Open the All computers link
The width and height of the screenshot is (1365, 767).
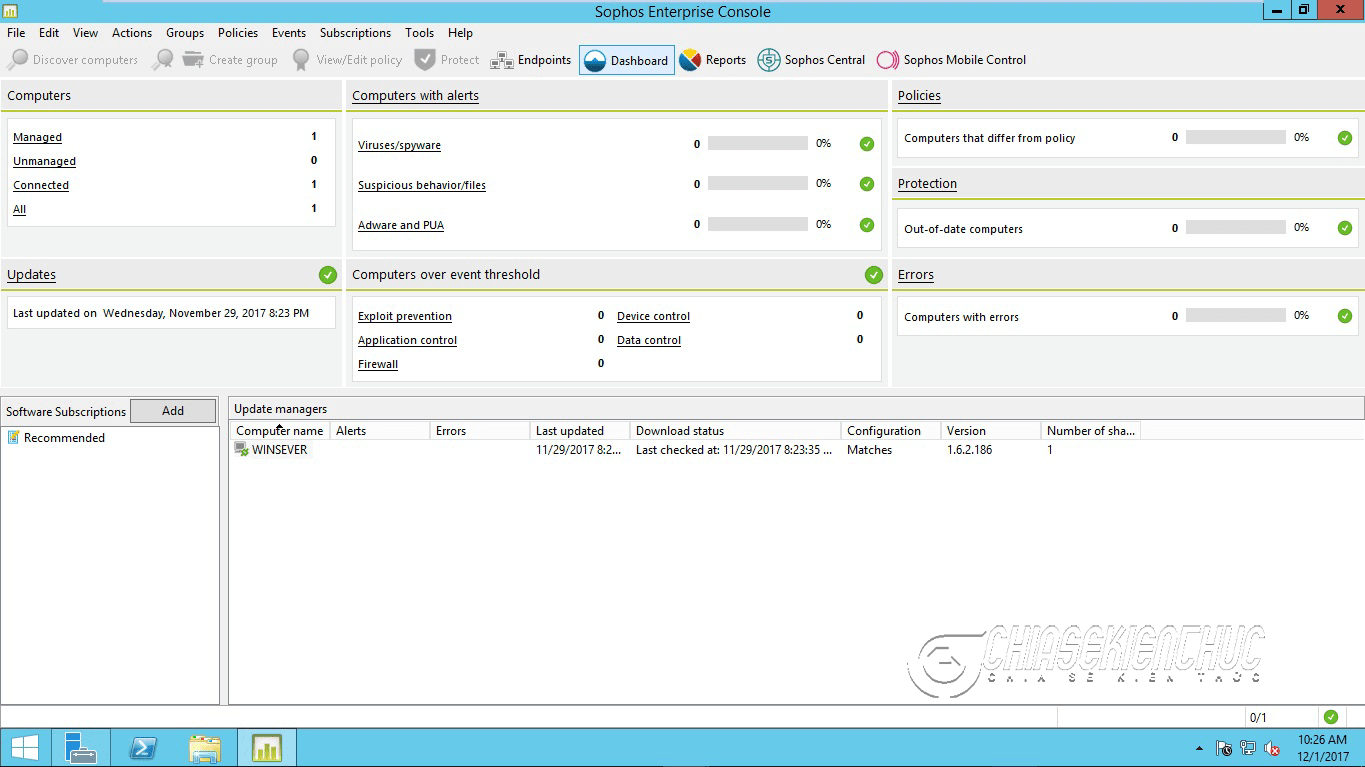(19, 209)
